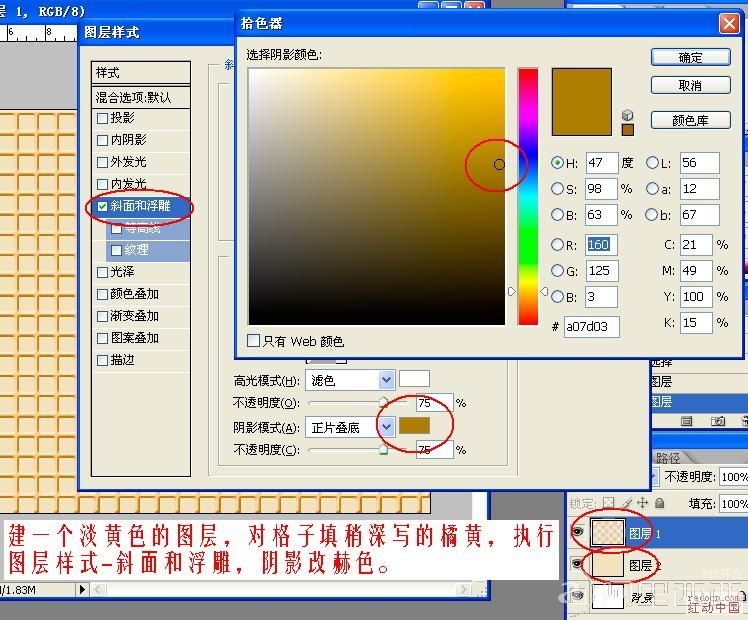Click the hex color field a07d03
Viewport: 748px width, 620px height.
pos(592,327)
